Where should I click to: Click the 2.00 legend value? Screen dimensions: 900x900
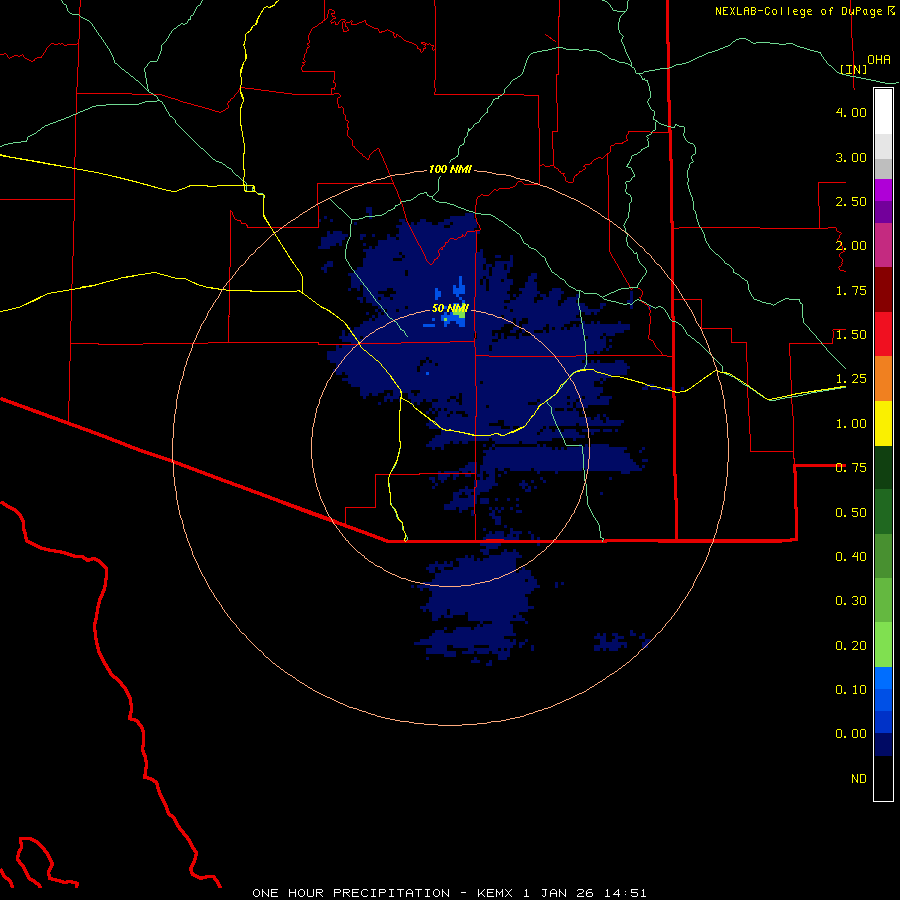point(851,246)
